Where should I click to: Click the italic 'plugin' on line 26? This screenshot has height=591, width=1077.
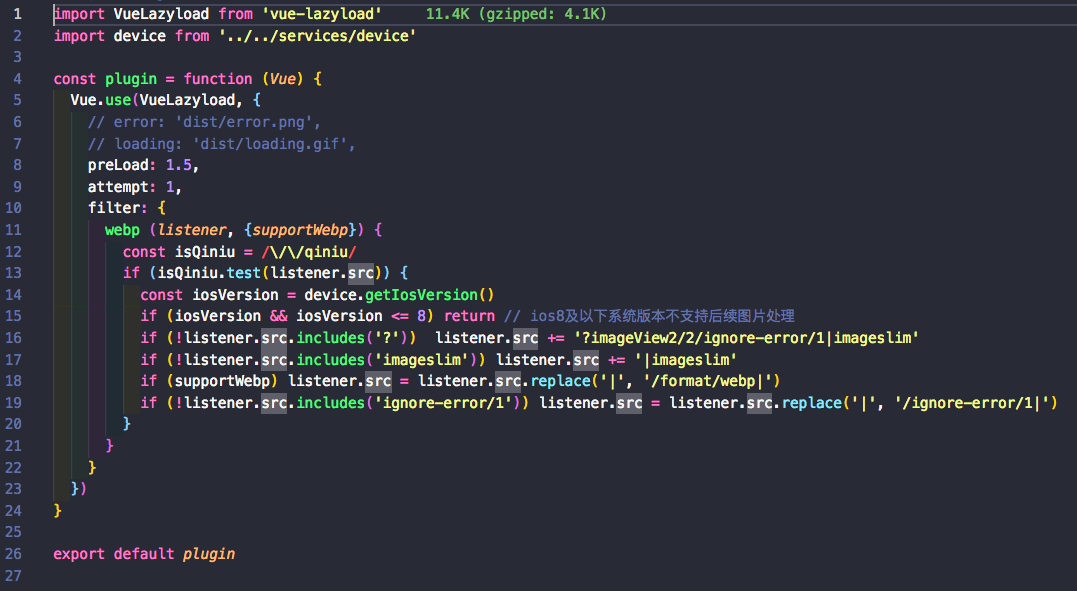pyautogui.click(x=209, y=553)
